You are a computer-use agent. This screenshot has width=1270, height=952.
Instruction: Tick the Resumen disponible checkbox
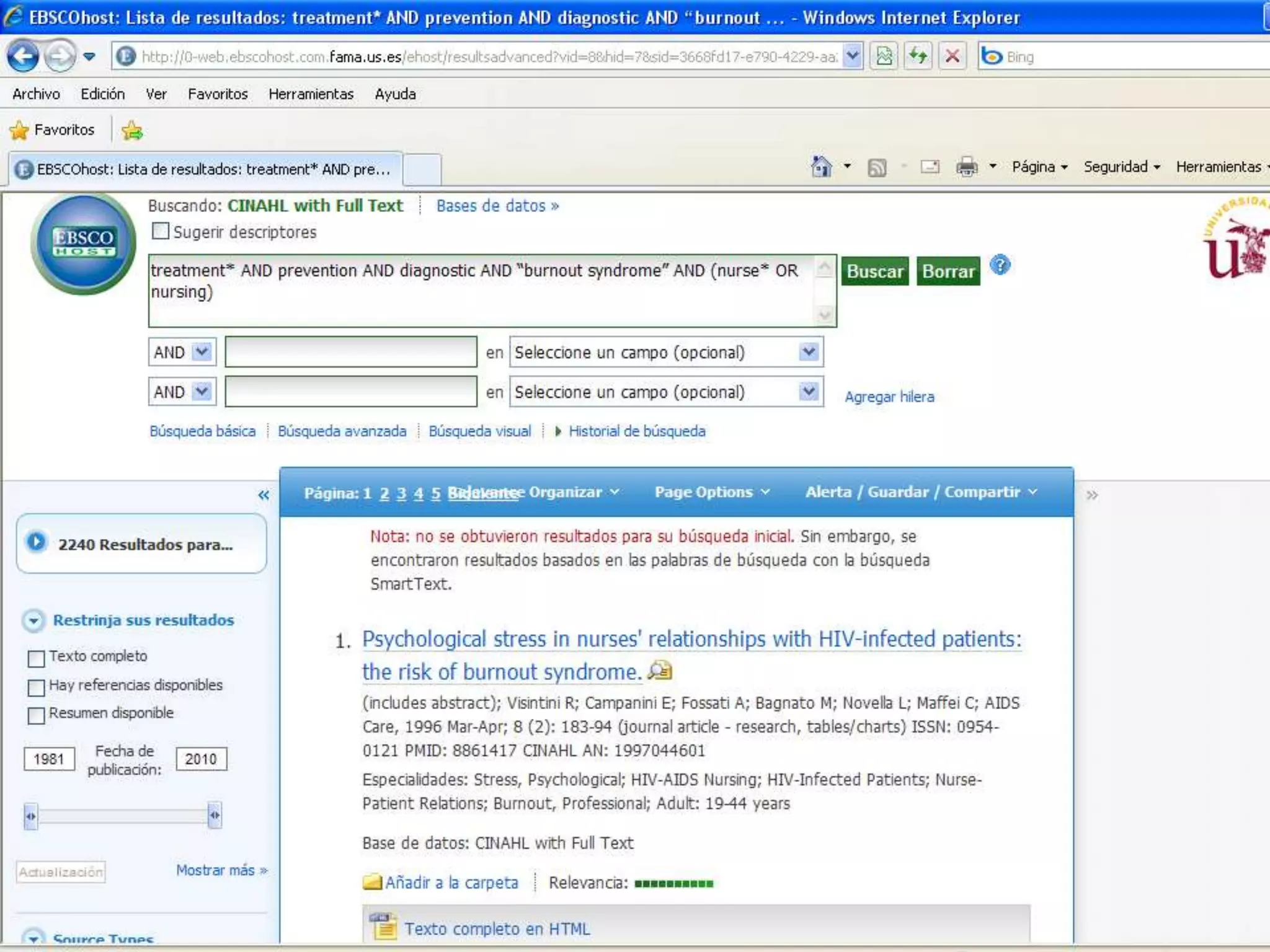pos(37,715)
